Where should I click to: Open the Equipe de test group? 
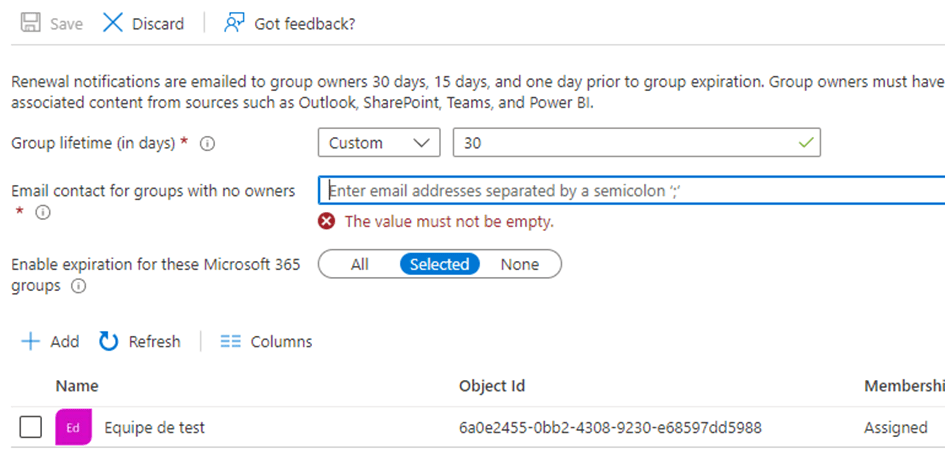coord(154,428)
